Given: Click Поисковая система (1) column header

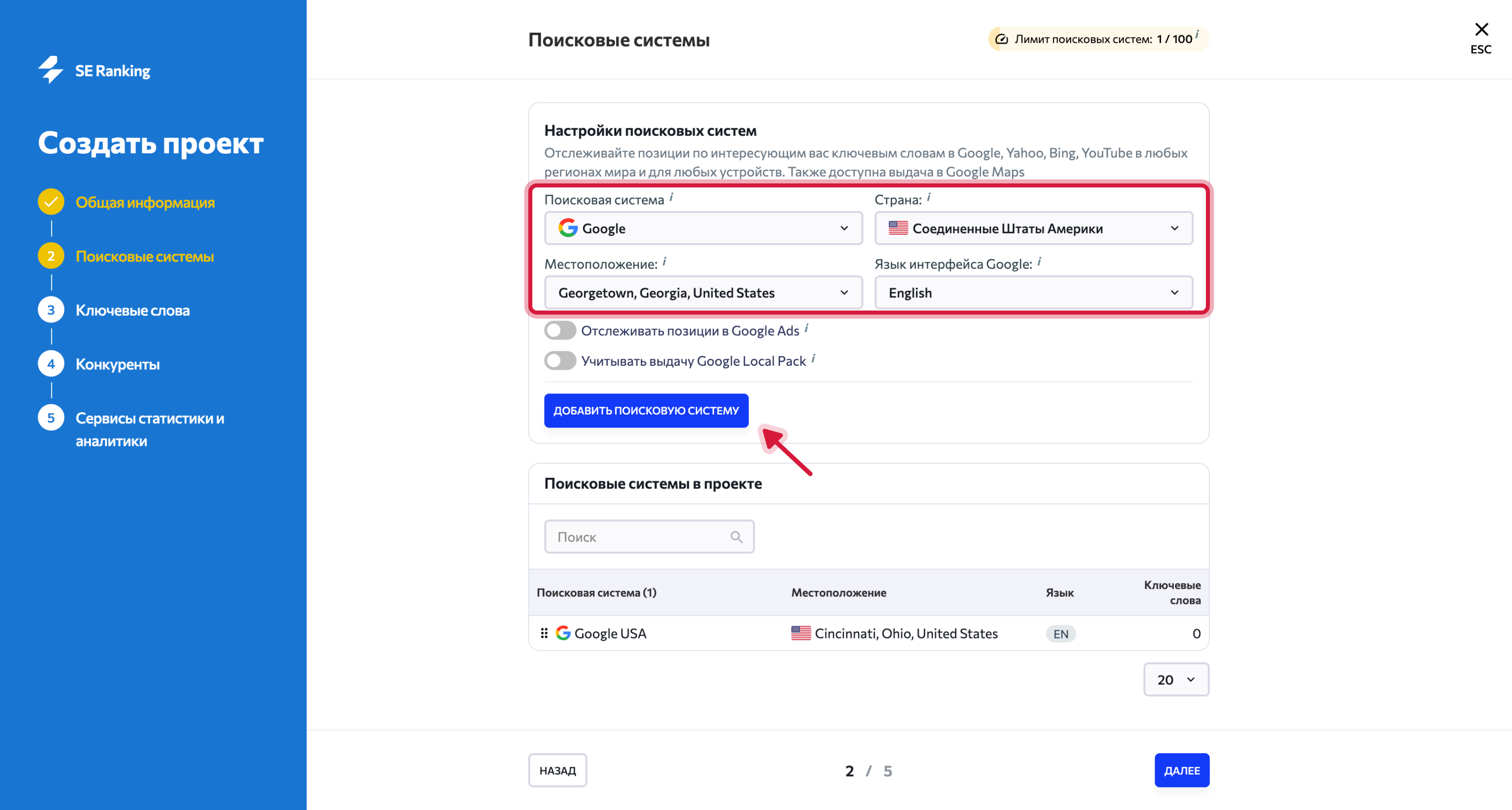Looking at the screenshot, I should [x=596, y=593].
